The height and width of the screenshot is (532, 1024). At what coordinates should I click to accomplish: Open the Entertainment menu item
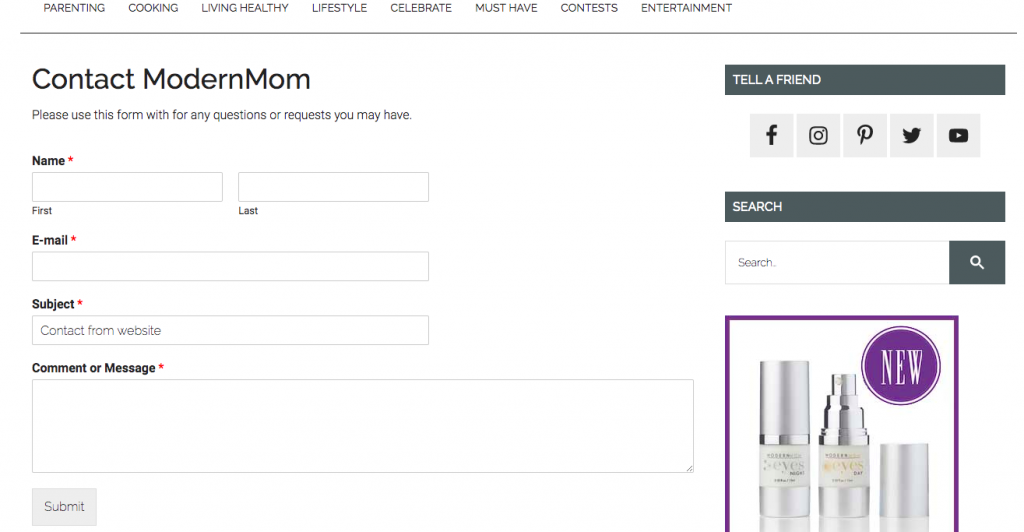pyautogui.click(x=686, y=8)
